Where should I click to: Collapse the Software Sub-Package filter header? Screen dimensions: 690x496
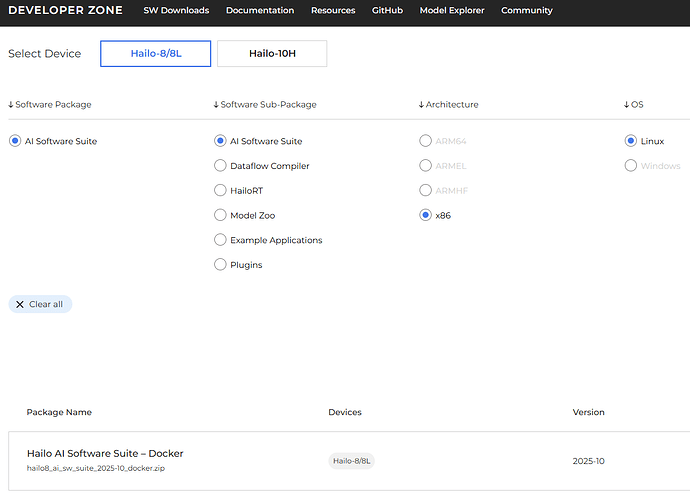(264, 104)
